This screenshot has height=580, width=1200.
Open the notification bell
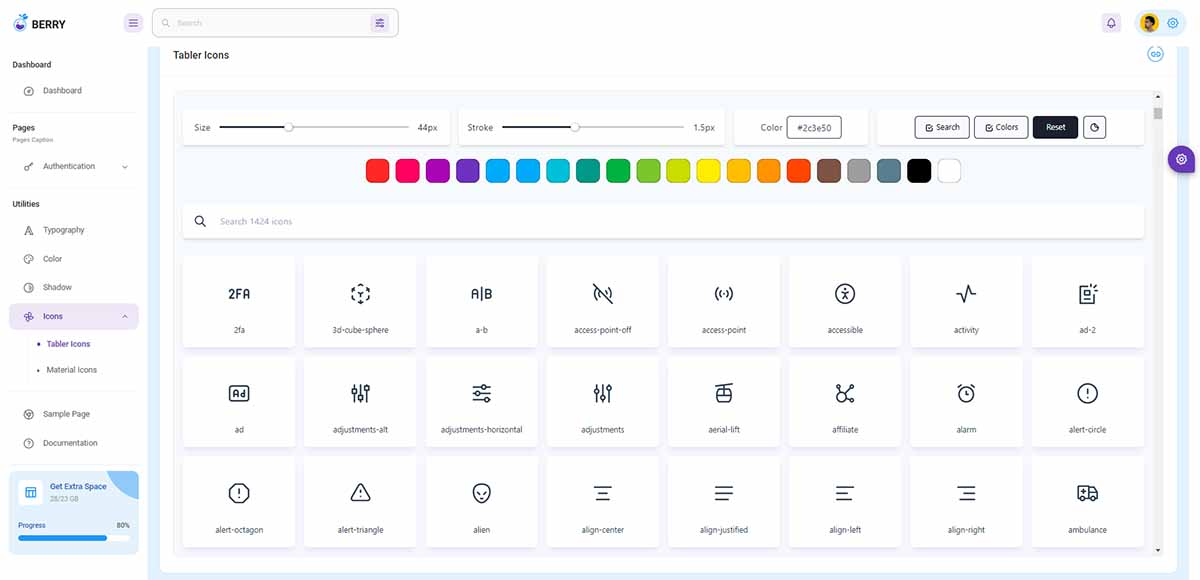(x=1111, y=22)
